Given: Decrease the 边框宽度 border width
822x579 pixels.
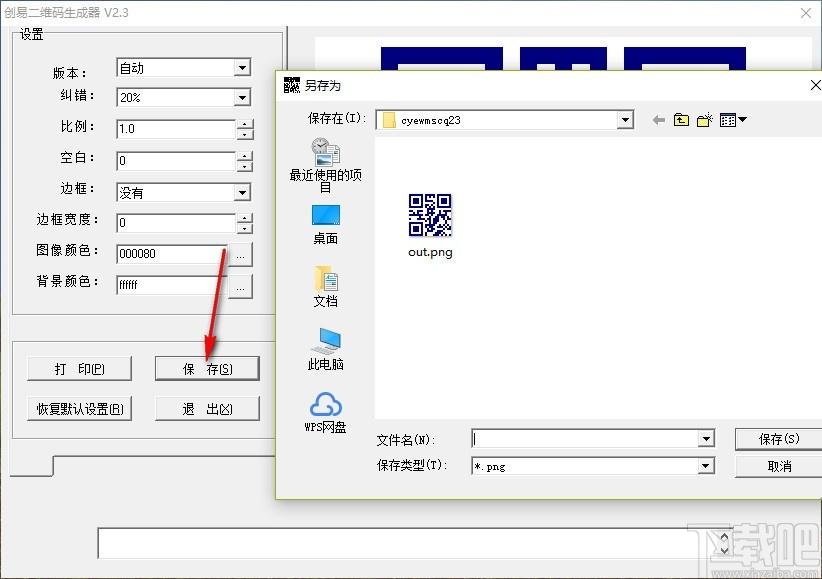Looking at the screenshot, I should (245, 228).
